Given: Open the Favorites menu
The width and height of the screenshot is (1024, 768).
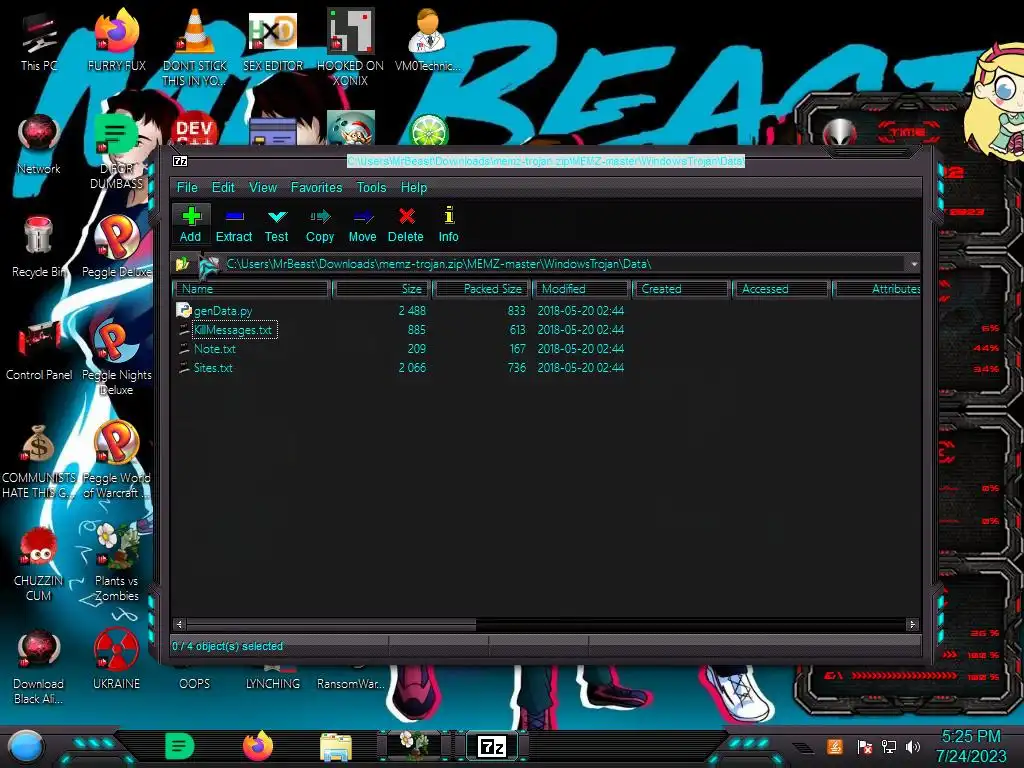Looking at the screenshot, I should tap(316, 187).
